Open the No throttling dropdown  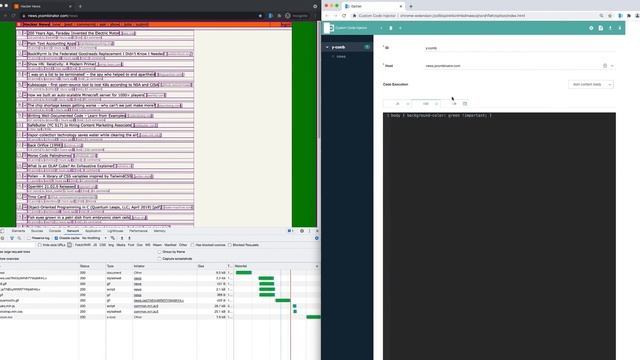(94, 238)
